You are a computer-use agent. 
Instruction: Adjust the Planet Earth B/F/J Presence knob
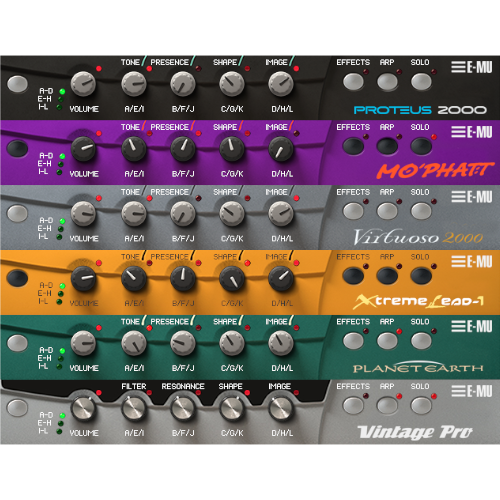pos(183,343)
